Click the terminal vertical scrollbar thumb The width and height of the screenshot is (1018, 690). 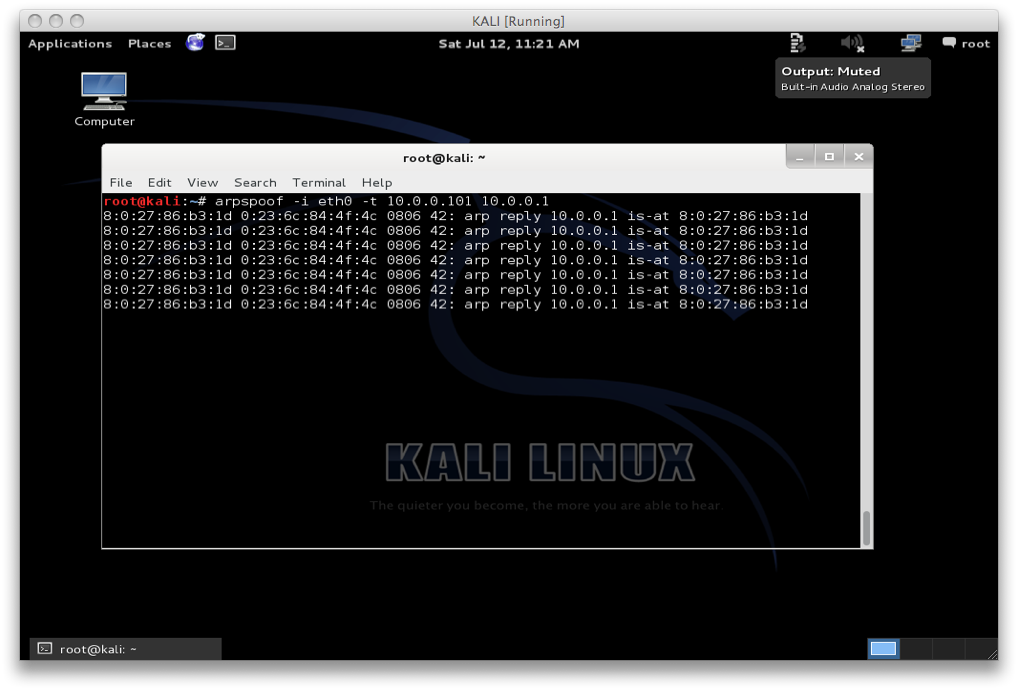pos(865,528)
